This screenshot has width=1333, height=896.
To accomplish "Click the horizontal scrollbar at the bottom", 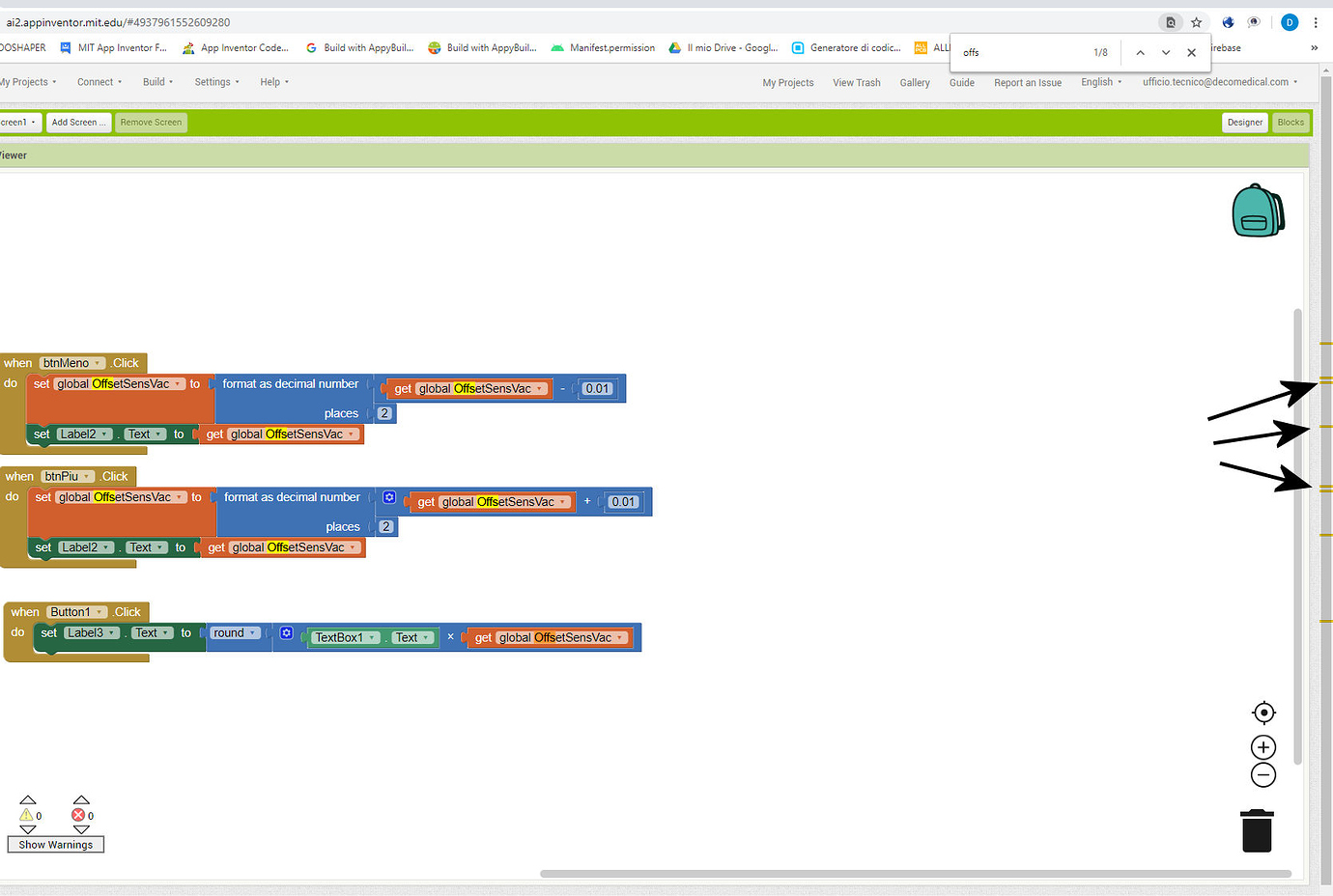I will [918, 874].
